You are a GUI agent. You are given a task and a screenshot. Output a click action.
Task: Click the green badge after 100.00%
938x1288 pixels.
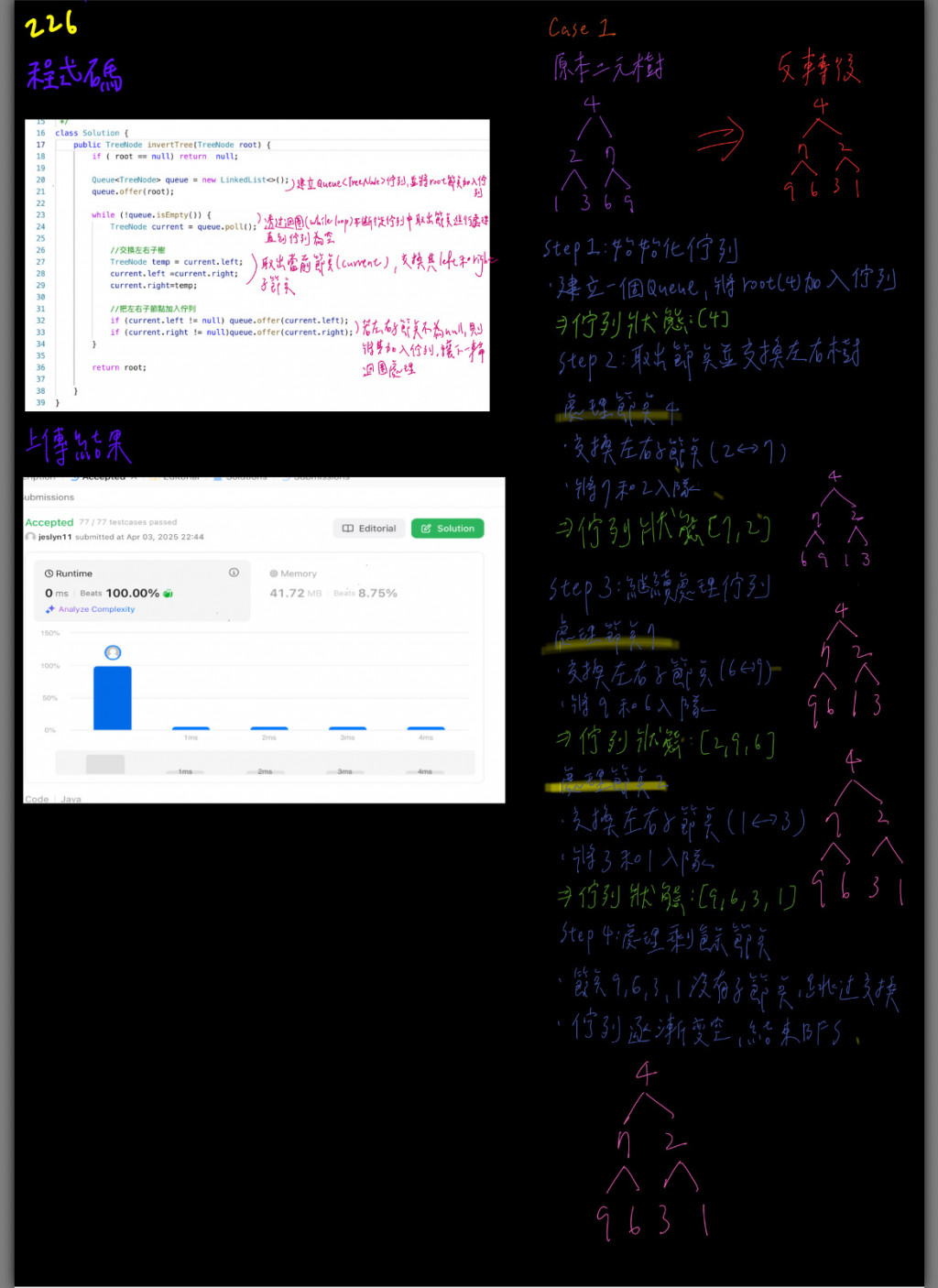click(x=169, y=594)
